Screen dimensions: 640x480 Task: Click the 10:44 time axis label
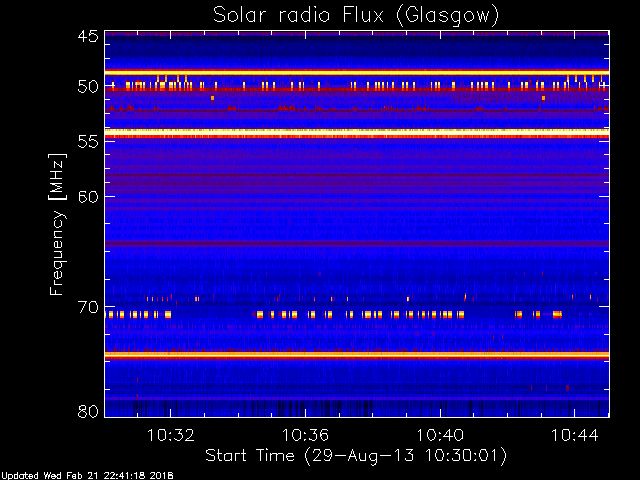click(575, 435)
